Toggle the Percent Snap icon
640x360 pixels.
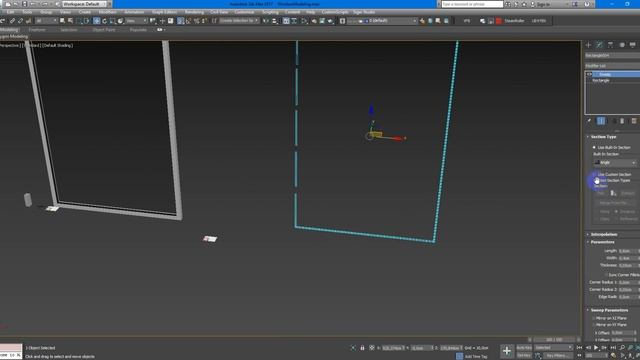(196, 21)
